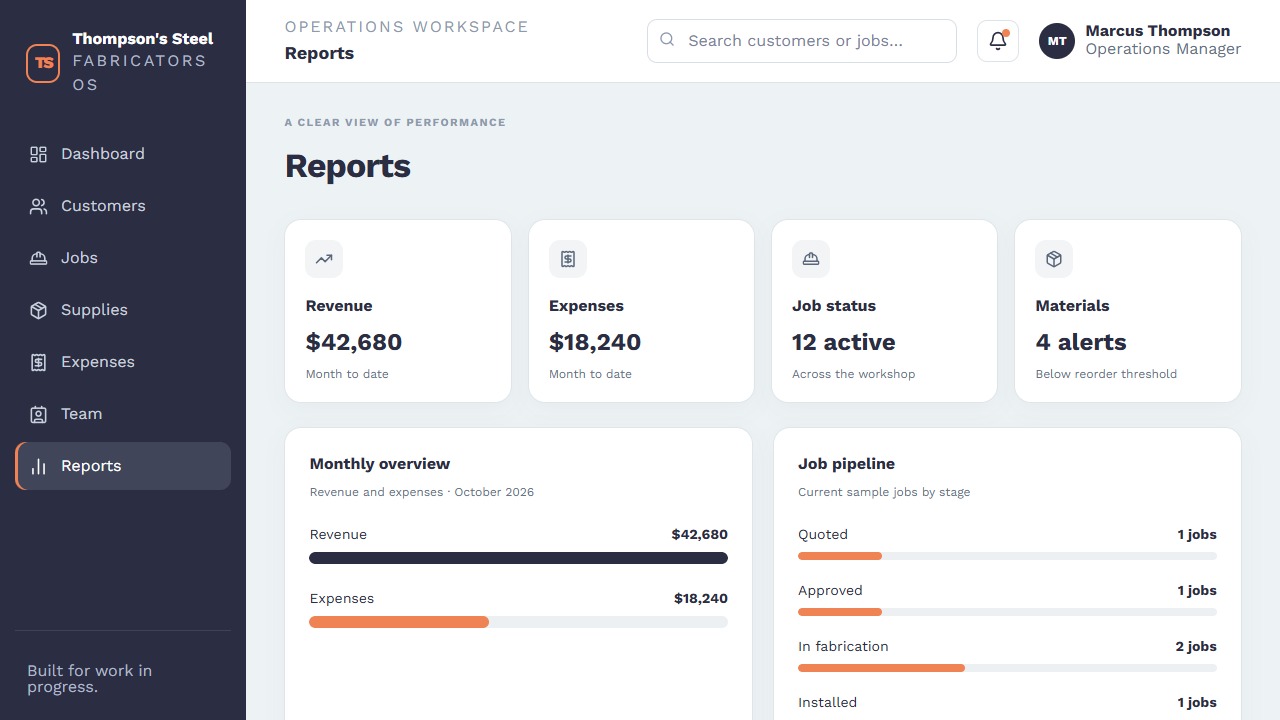Click the 'Monthly overview' heading
Image resolution: width=1280 pixels, height=720 pixels.
coord(380,464)
